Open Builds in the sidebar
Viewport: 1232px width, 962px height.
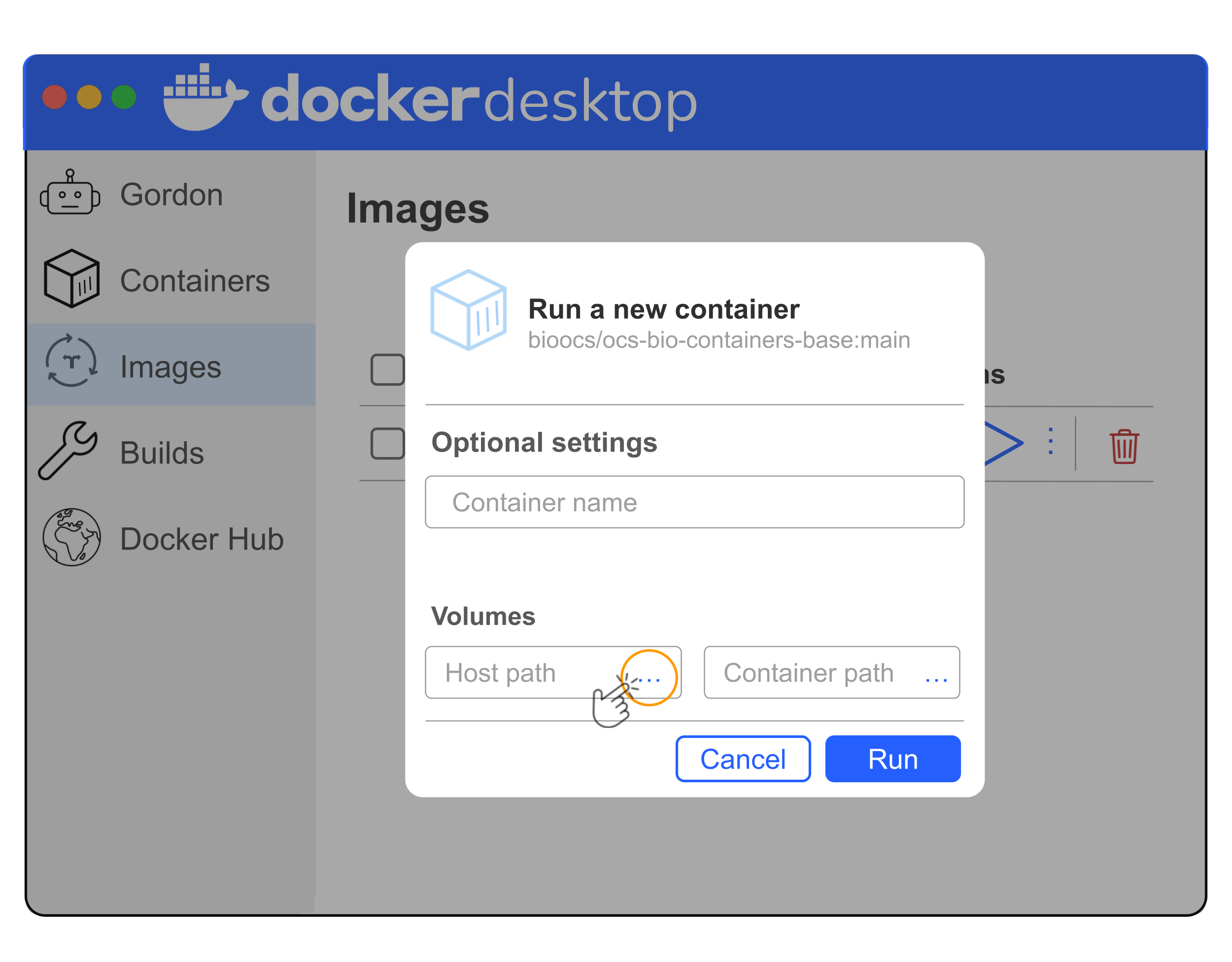pos(171,452)
